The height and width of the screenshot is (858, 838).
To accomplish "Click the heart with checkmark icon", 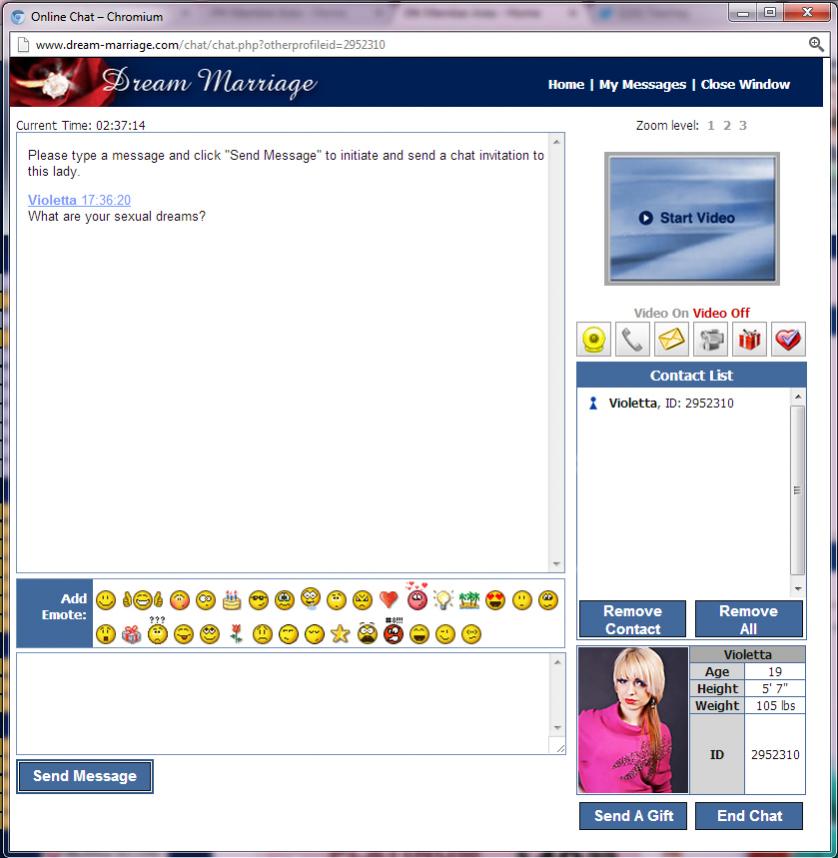I will [x=788, y=340].
